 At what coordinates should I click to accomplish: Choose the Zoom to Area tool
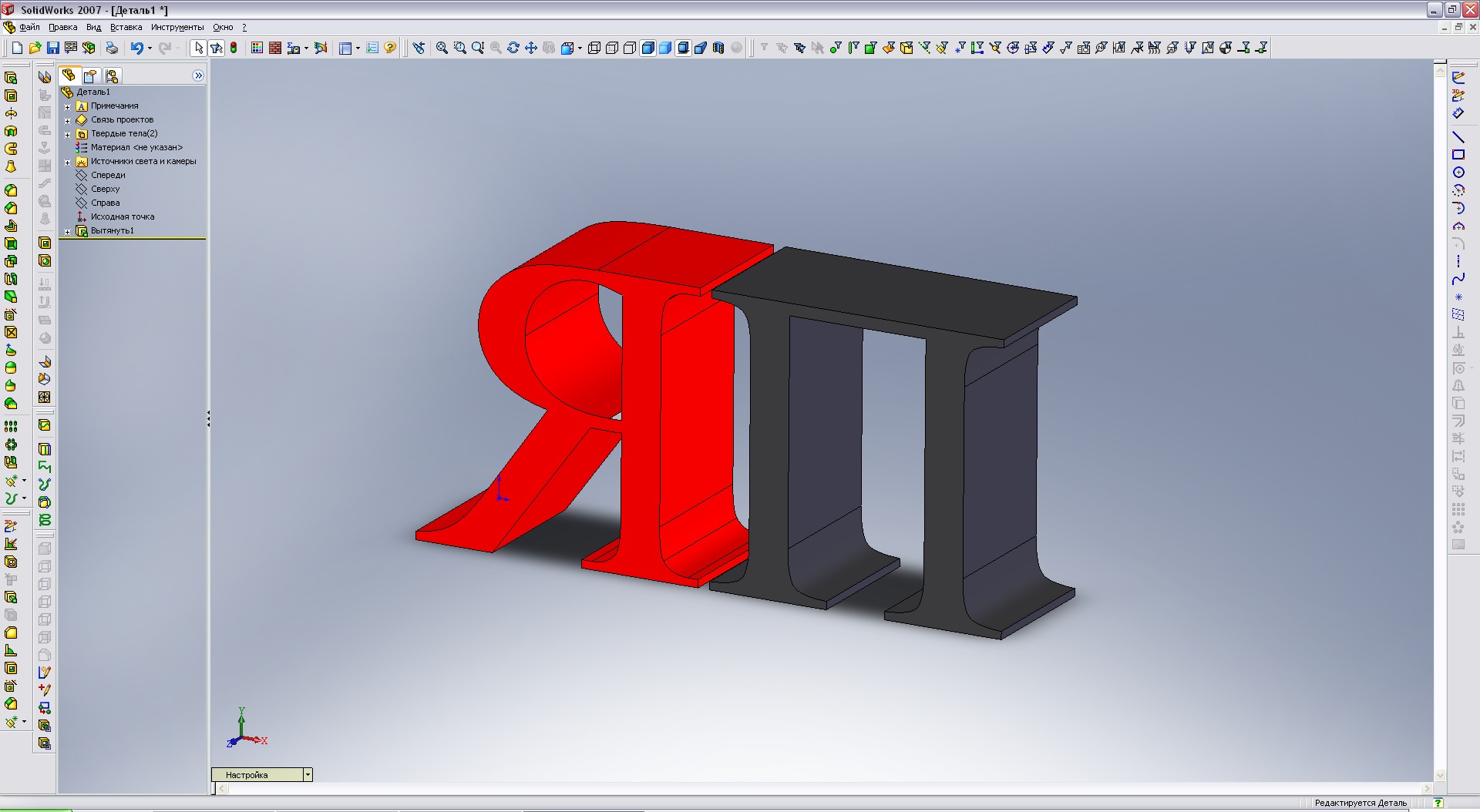(459, 48)
